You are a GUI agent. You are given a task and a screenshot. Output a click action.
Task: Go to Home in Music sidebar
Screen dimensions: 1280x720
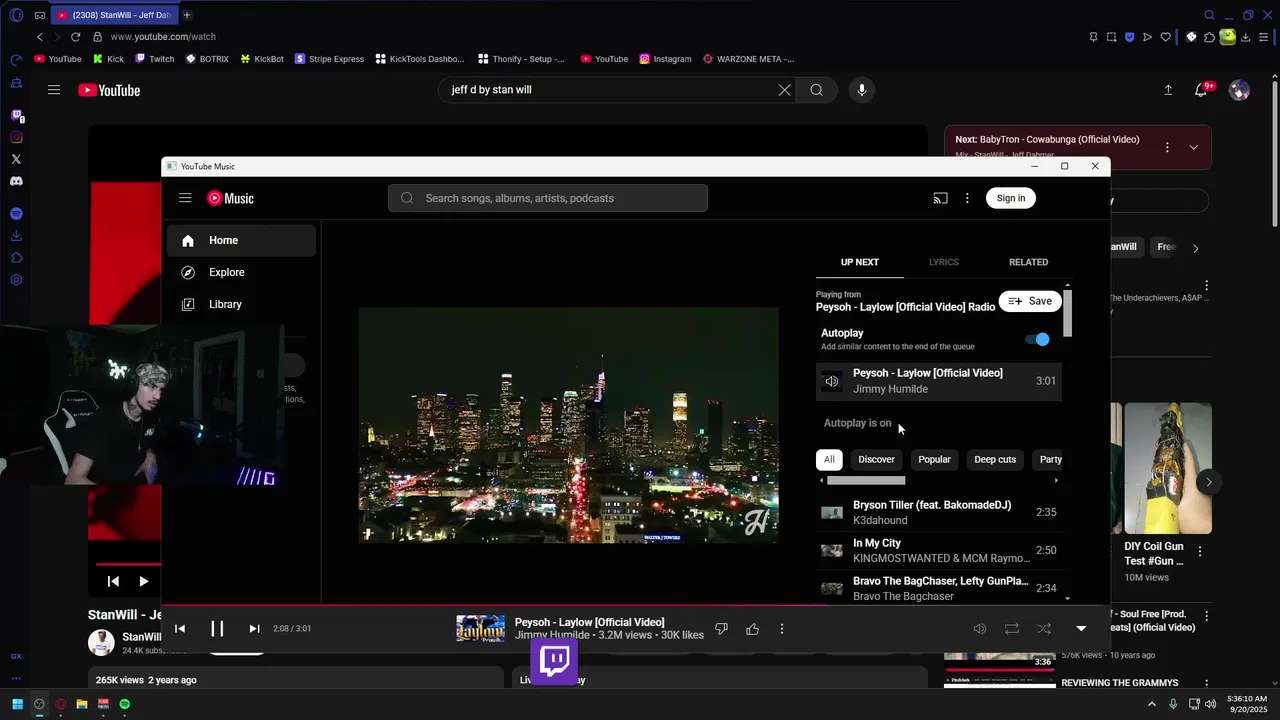(241, 240)
